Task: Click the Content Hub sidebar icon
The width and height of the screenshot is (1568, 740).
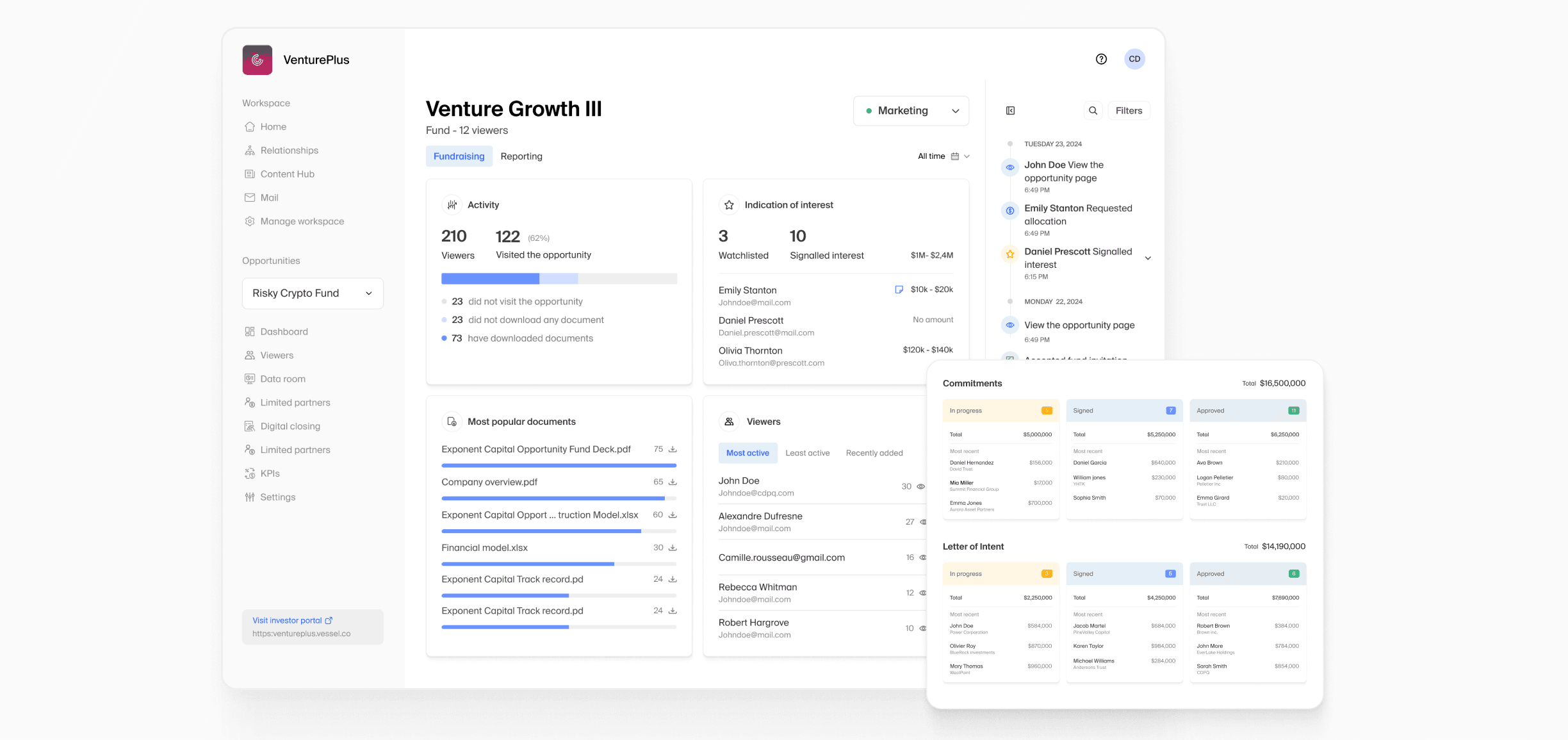Action: click(250, 174)
